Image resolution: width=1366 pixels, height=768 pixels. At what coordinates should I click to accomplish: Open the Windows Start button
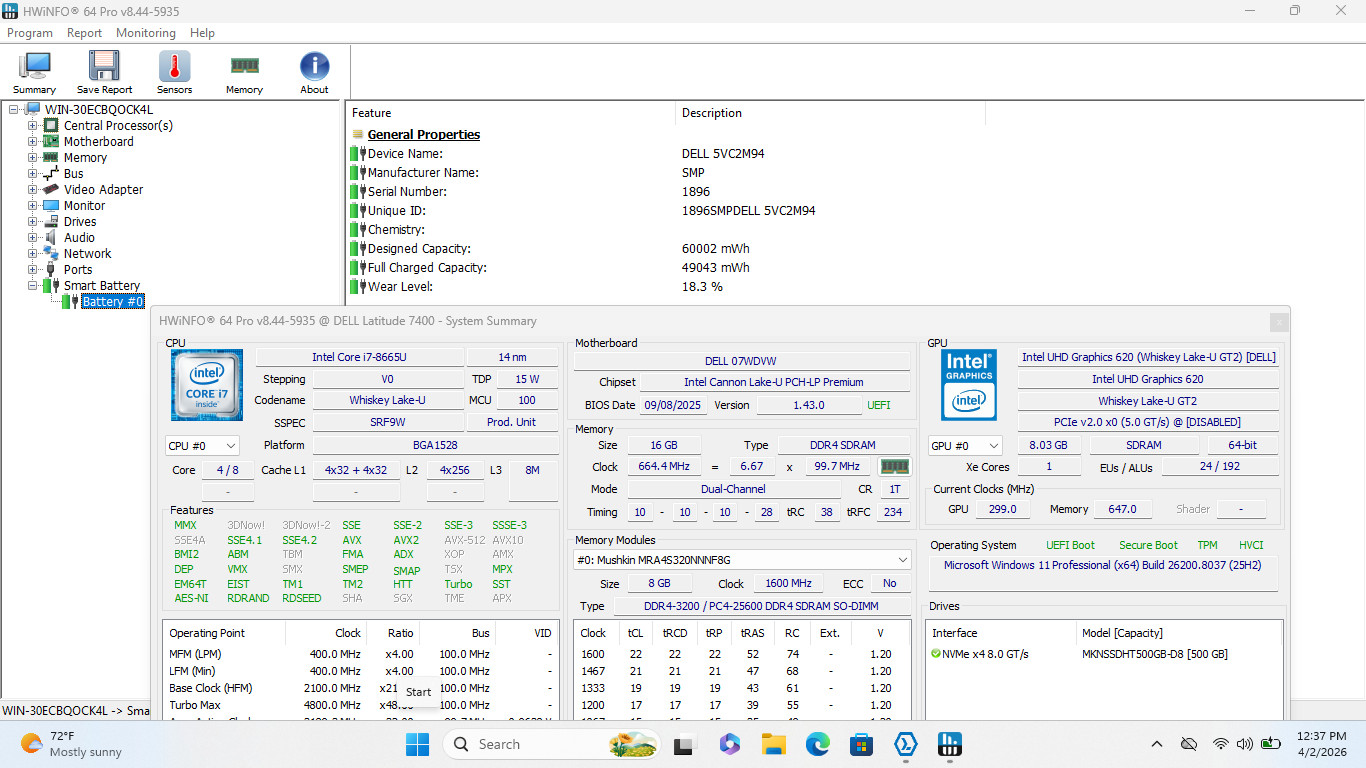tap(417, 744)
